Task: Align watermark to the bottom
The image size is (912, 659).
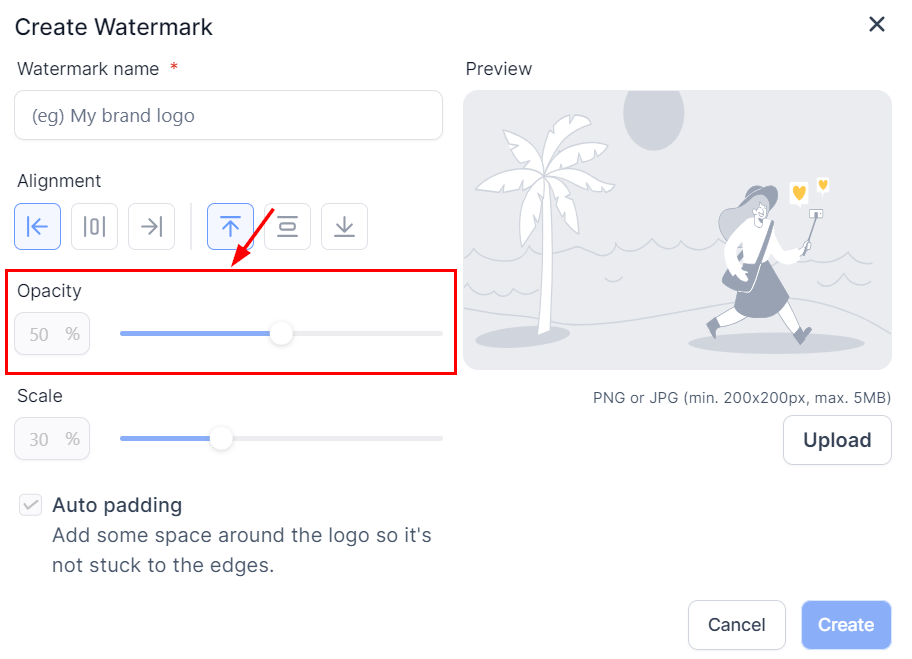Action: coord(344,227)
